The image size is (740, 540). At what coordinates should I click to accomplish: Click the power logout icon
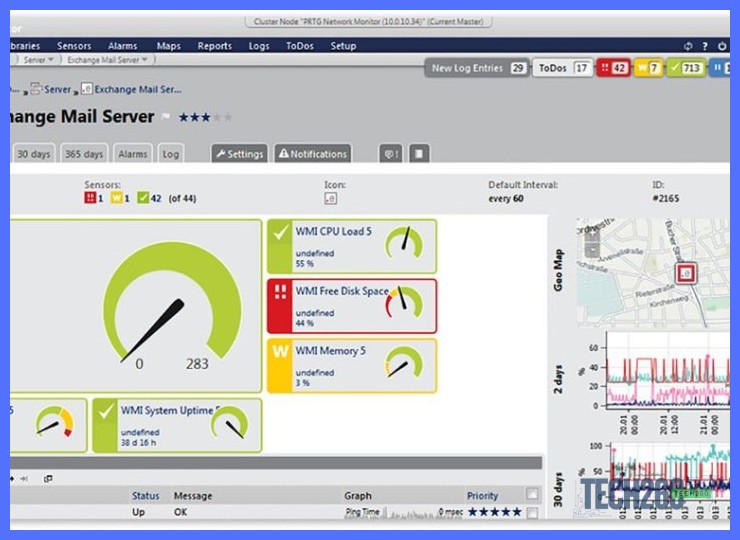(x=722, y=46)
